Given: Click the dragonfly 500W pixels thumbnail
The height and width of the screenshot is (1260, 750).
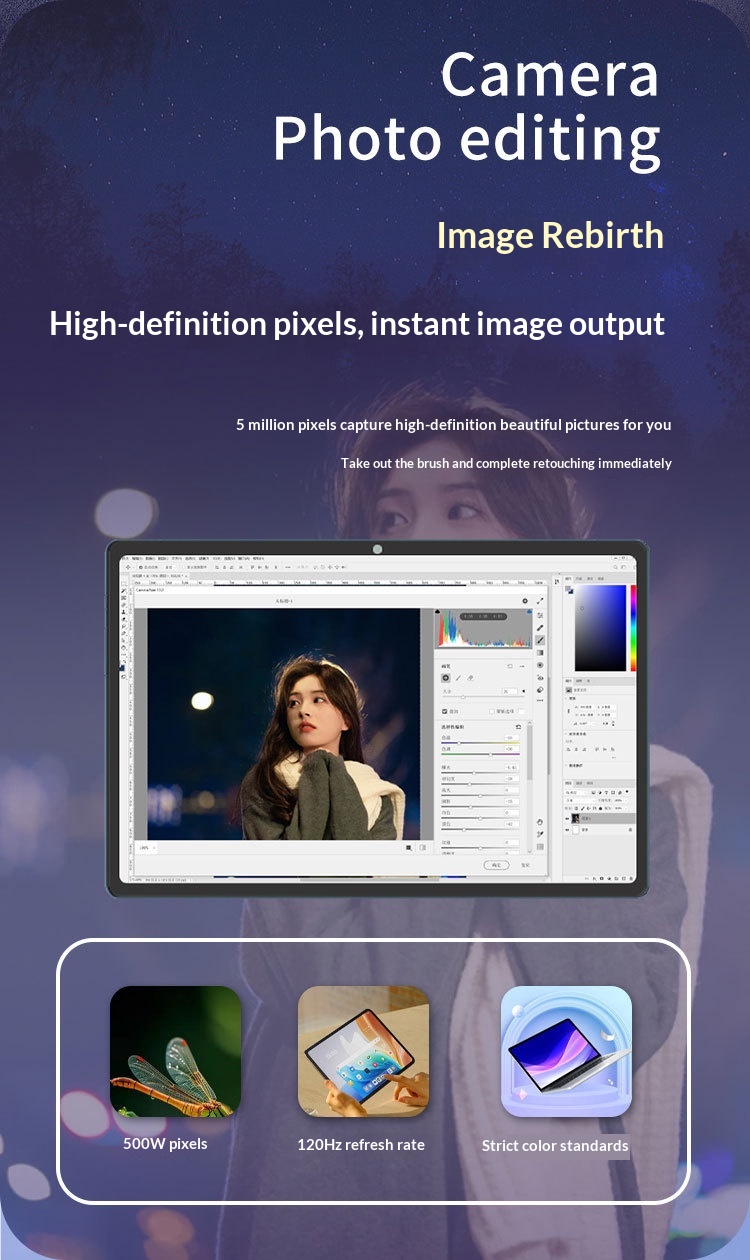Looking at the screenshot, I should [x=175, y=1051].
